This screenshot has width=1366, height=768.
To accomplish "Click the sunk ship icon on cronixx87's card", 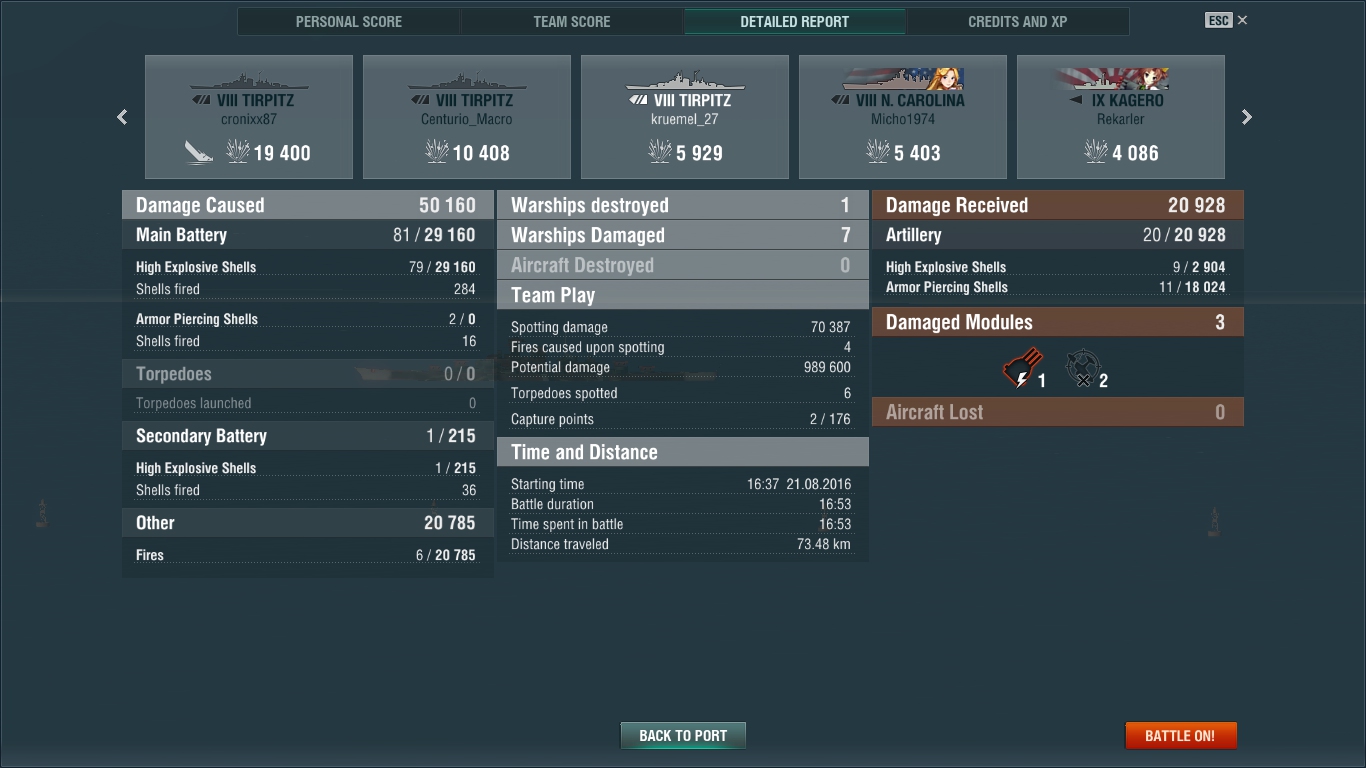I will click(x=198, y=152).
